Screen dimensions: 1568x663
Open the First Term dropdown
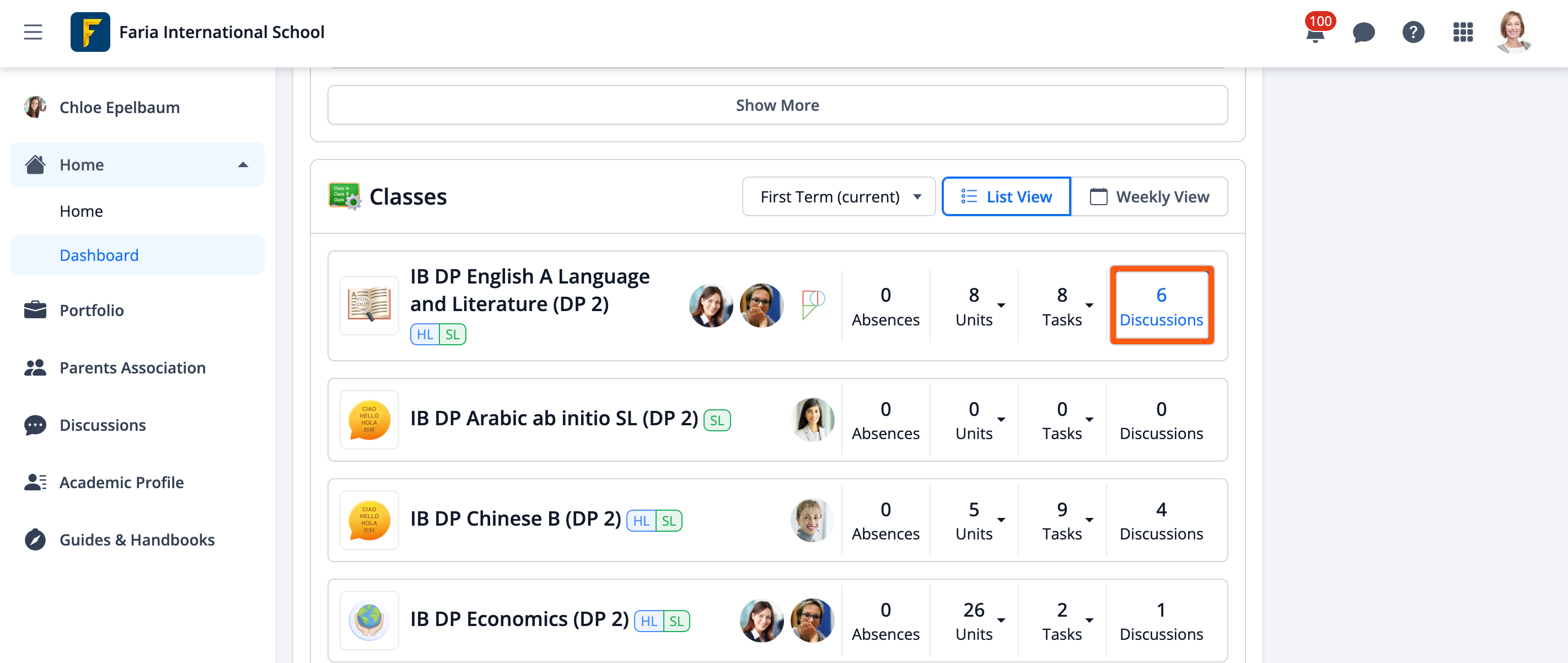click(838, 197)
